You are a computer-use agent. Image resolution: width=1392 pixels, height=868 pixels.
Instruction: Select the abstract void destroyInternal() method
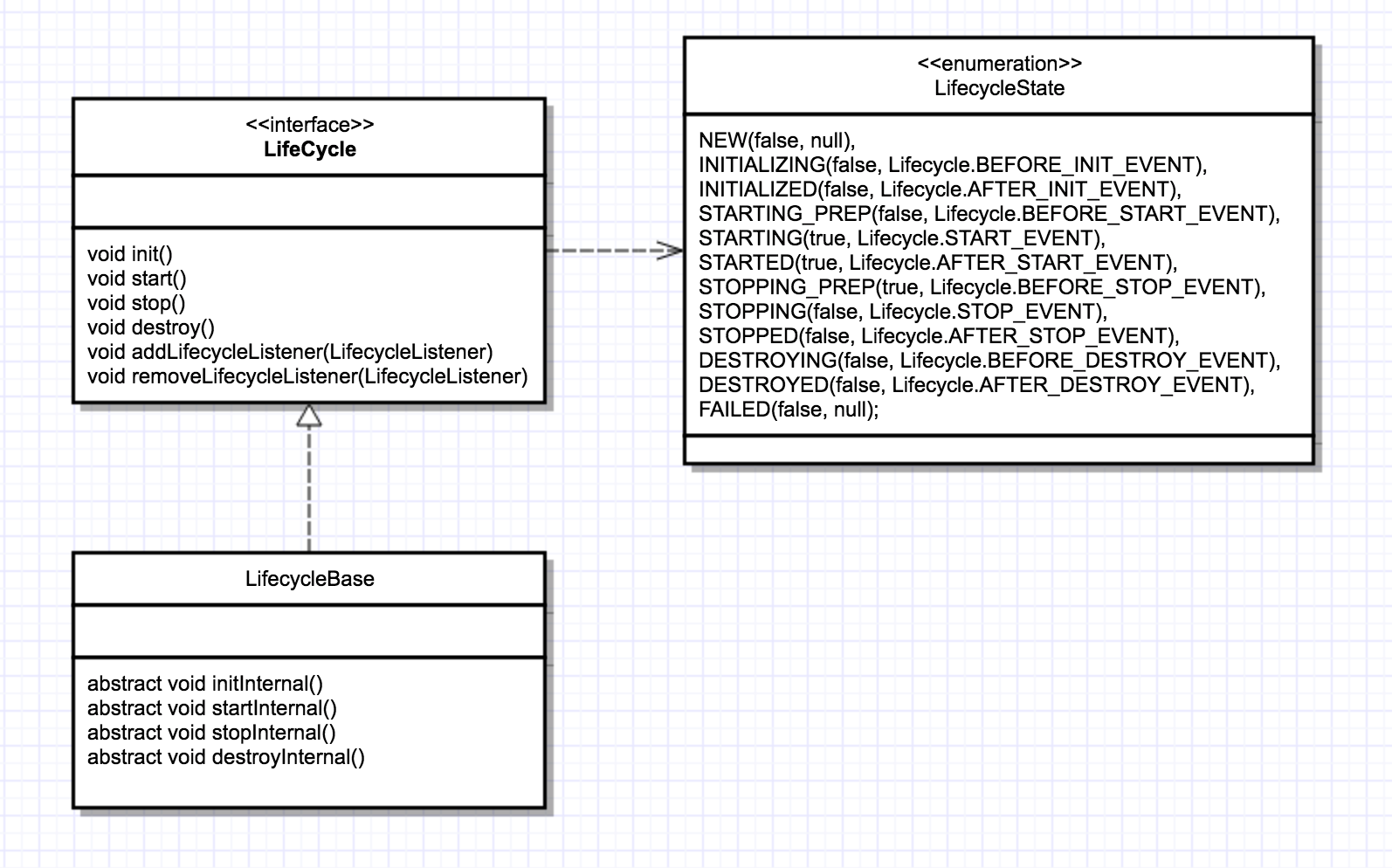click(226, 757)
